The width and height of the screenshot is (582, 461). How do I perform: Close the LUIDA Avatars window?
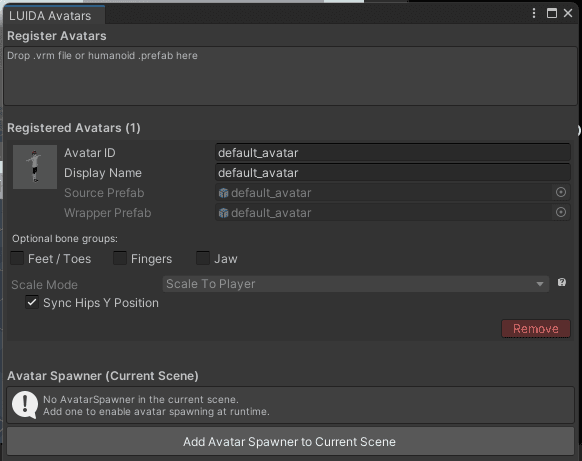(568, 13)
